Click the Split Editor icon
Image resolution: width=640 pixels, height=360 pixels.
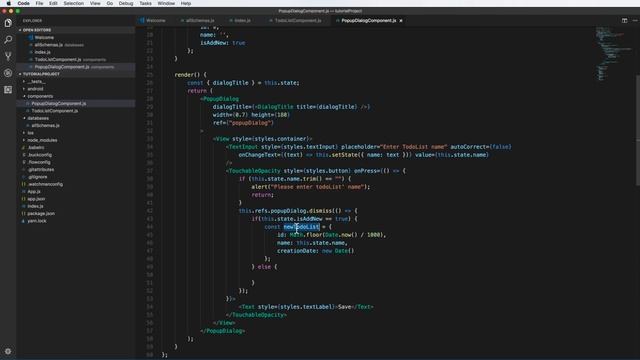(624, 20)
